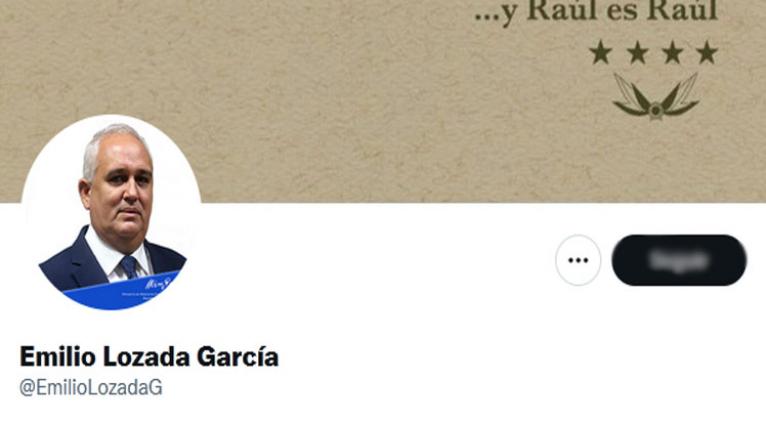
Task: Click the winged laurel emblem in banner
Action: (656, 97)
